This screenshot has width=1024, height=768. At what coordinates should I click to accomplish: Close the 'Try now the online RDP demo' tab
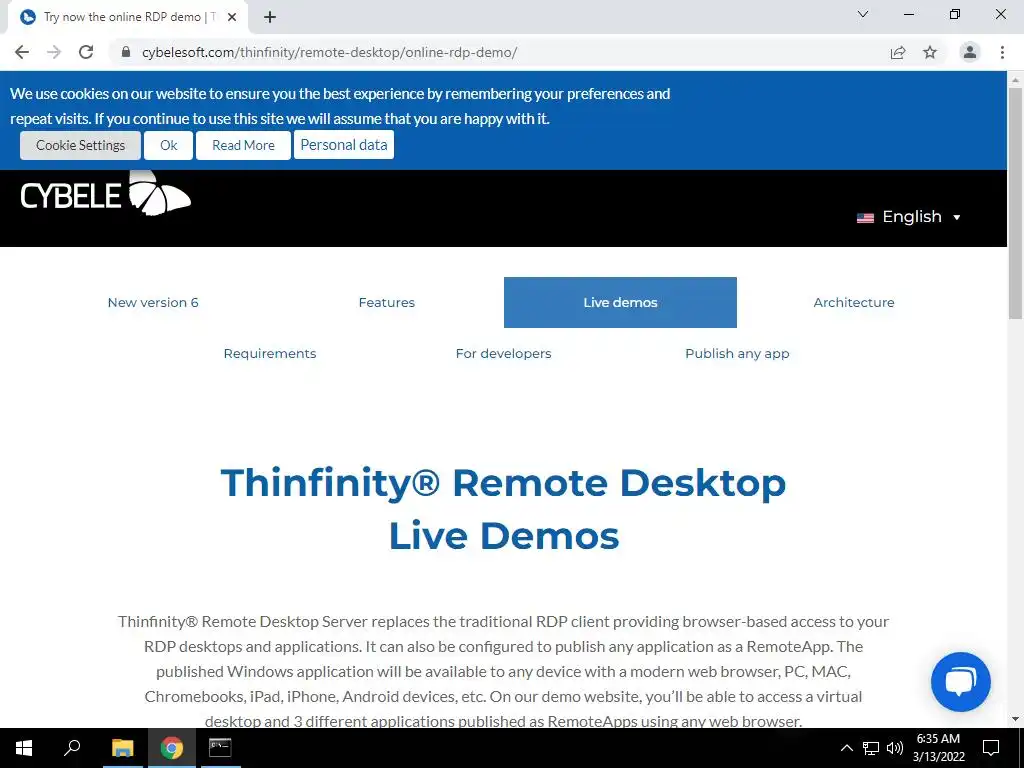click(232, 18)
